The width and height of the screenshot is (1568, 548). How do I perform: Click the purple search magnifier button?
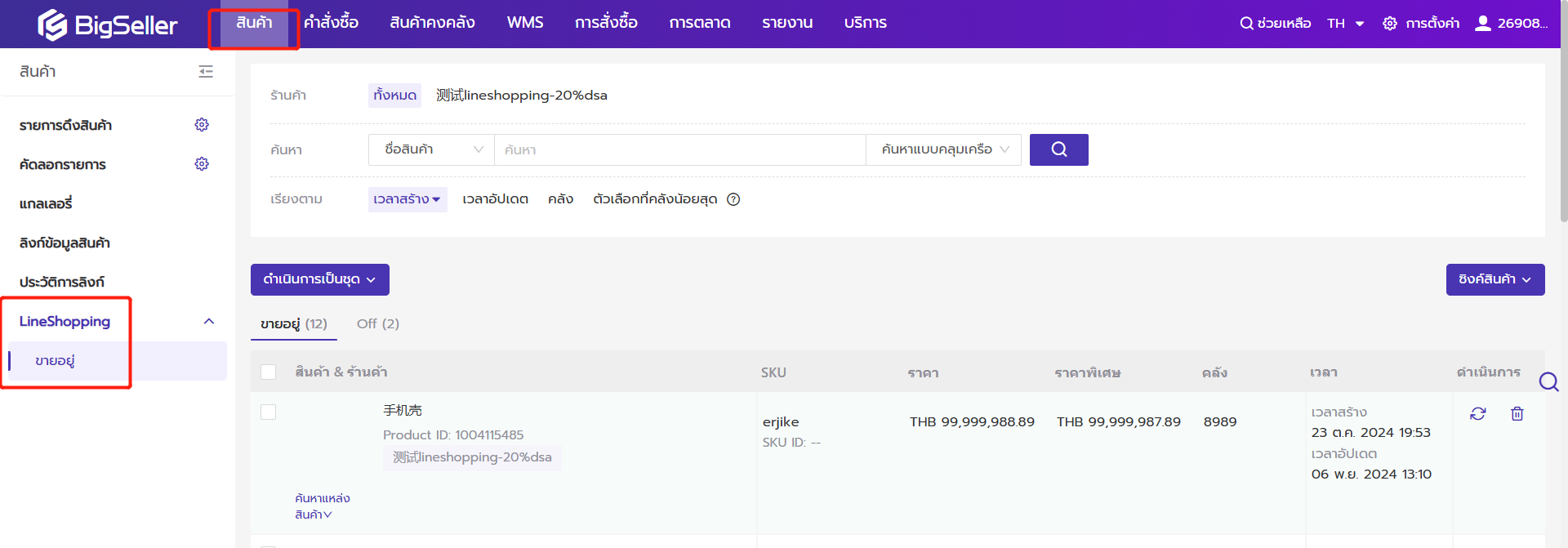click(1058, 149)
